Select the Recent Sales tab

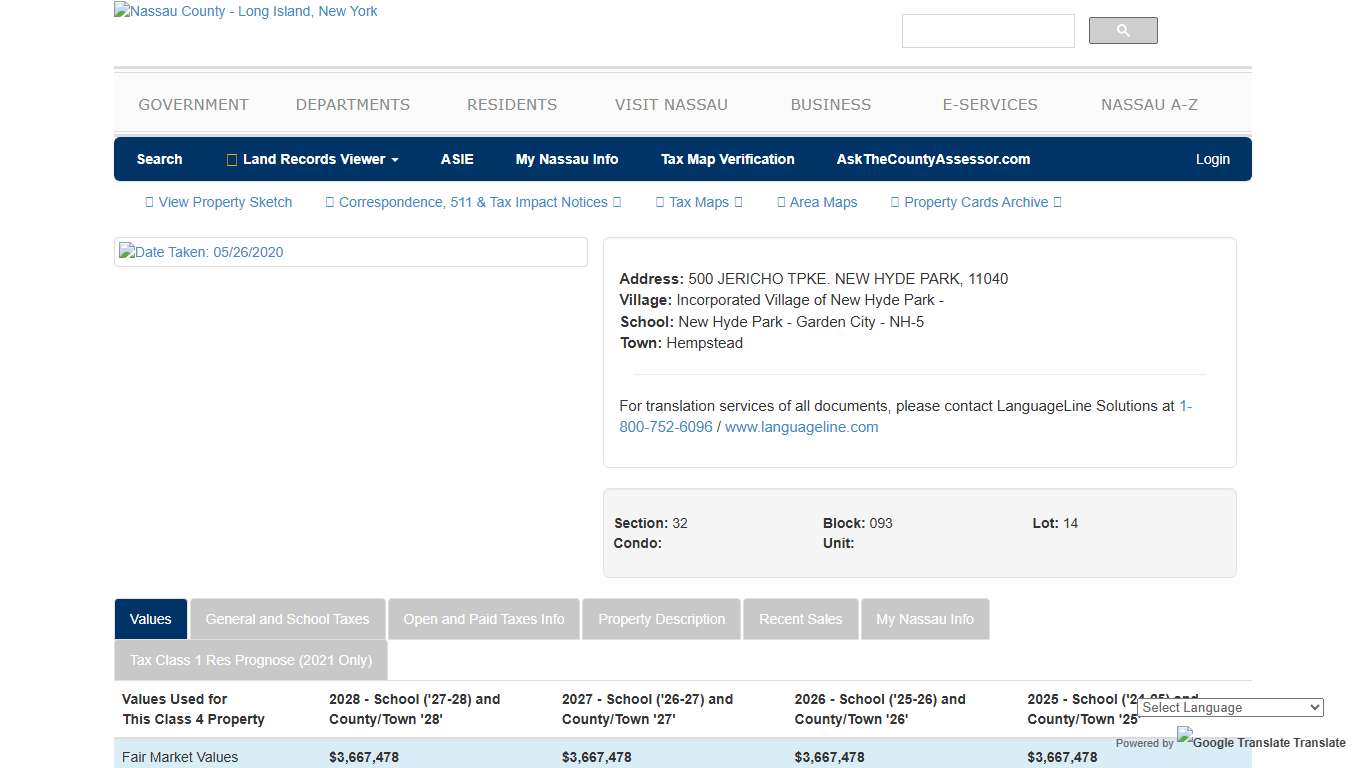[800, 619]
